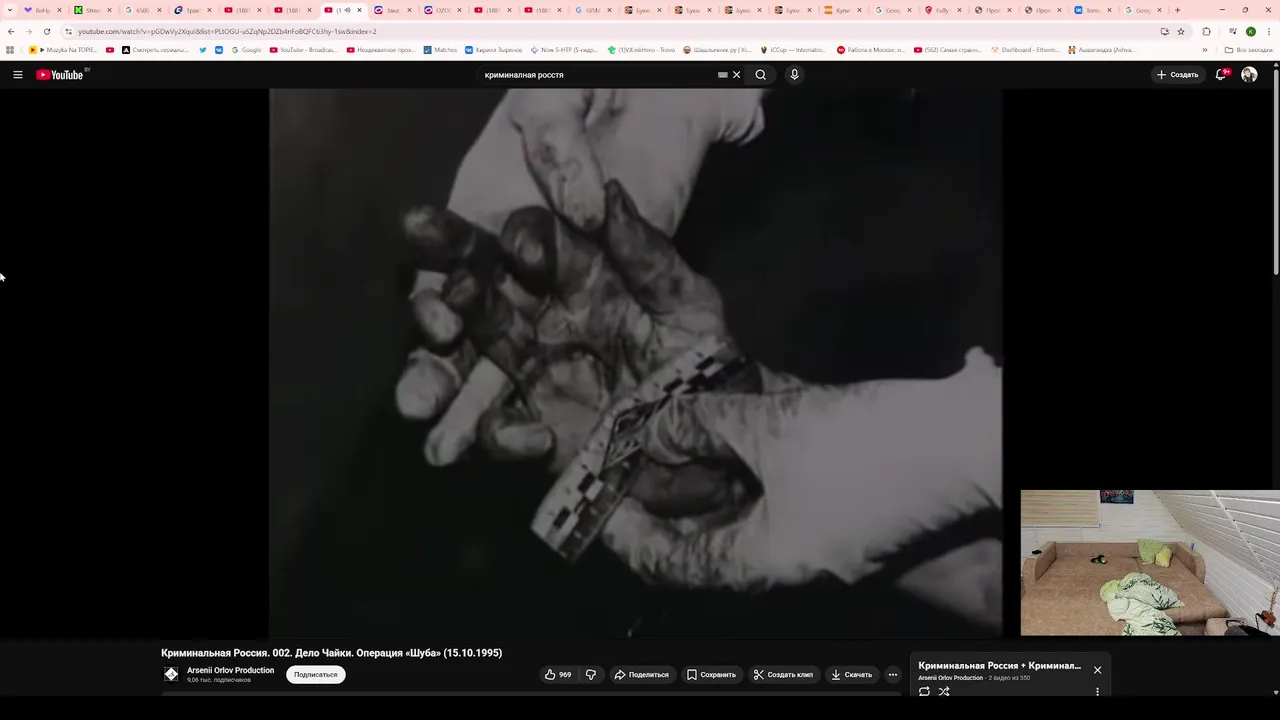Open on-screen keyboard icon in search box
The width and height of the screenshot is (1280, 720).
point(722,75)
